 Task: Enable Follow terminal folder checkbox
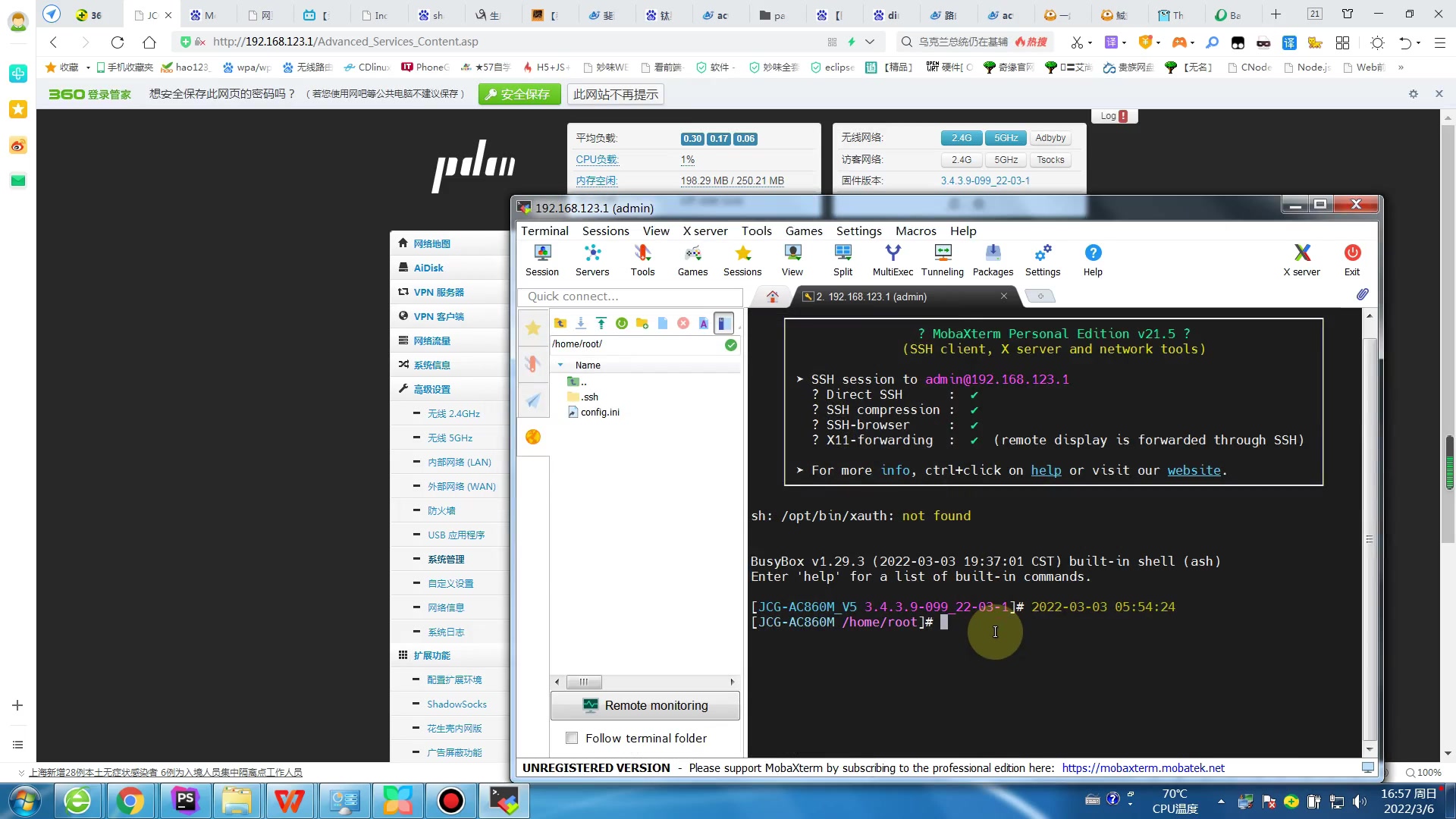pos(572,738)
